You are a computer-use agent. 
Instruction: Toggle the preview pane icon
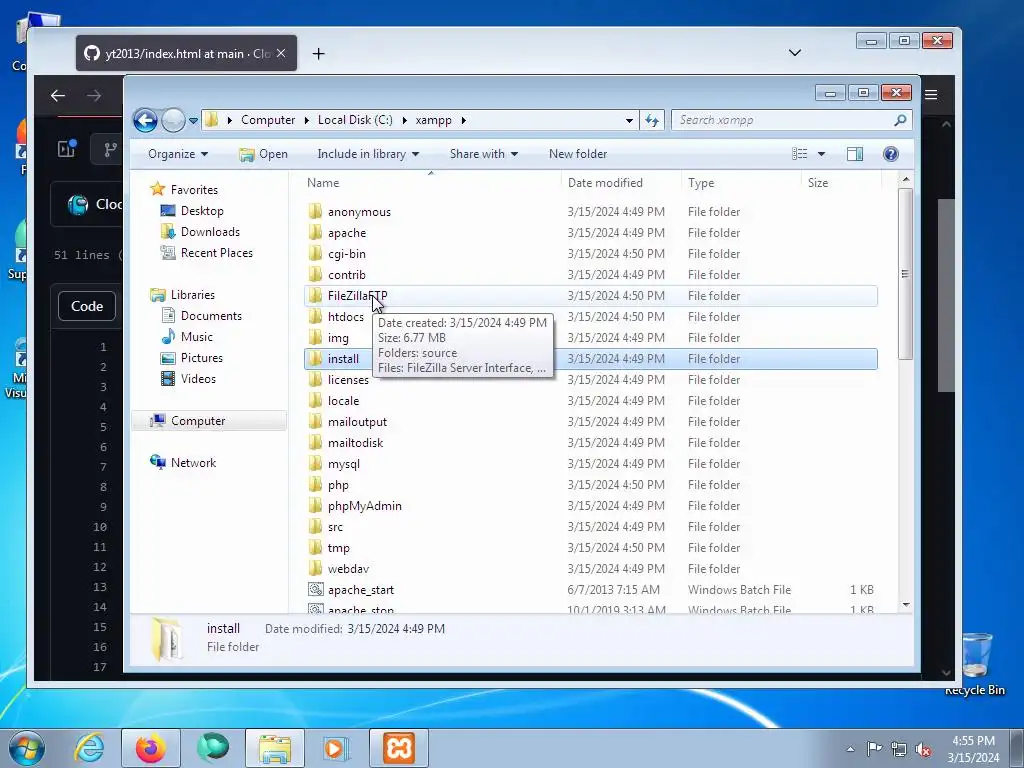pos(855,154)
